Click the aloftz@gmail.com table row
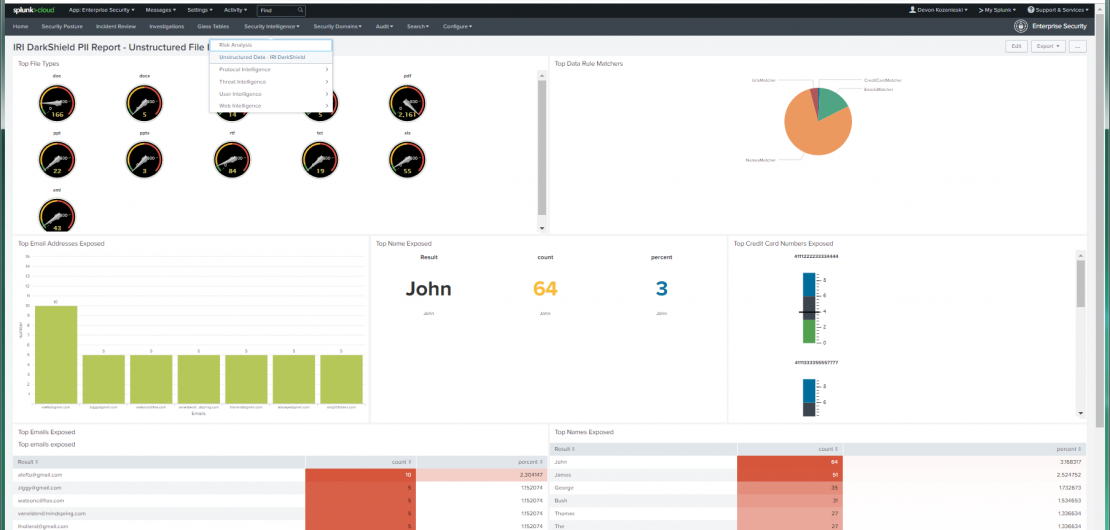1110x530 pixels. (280, 475)
